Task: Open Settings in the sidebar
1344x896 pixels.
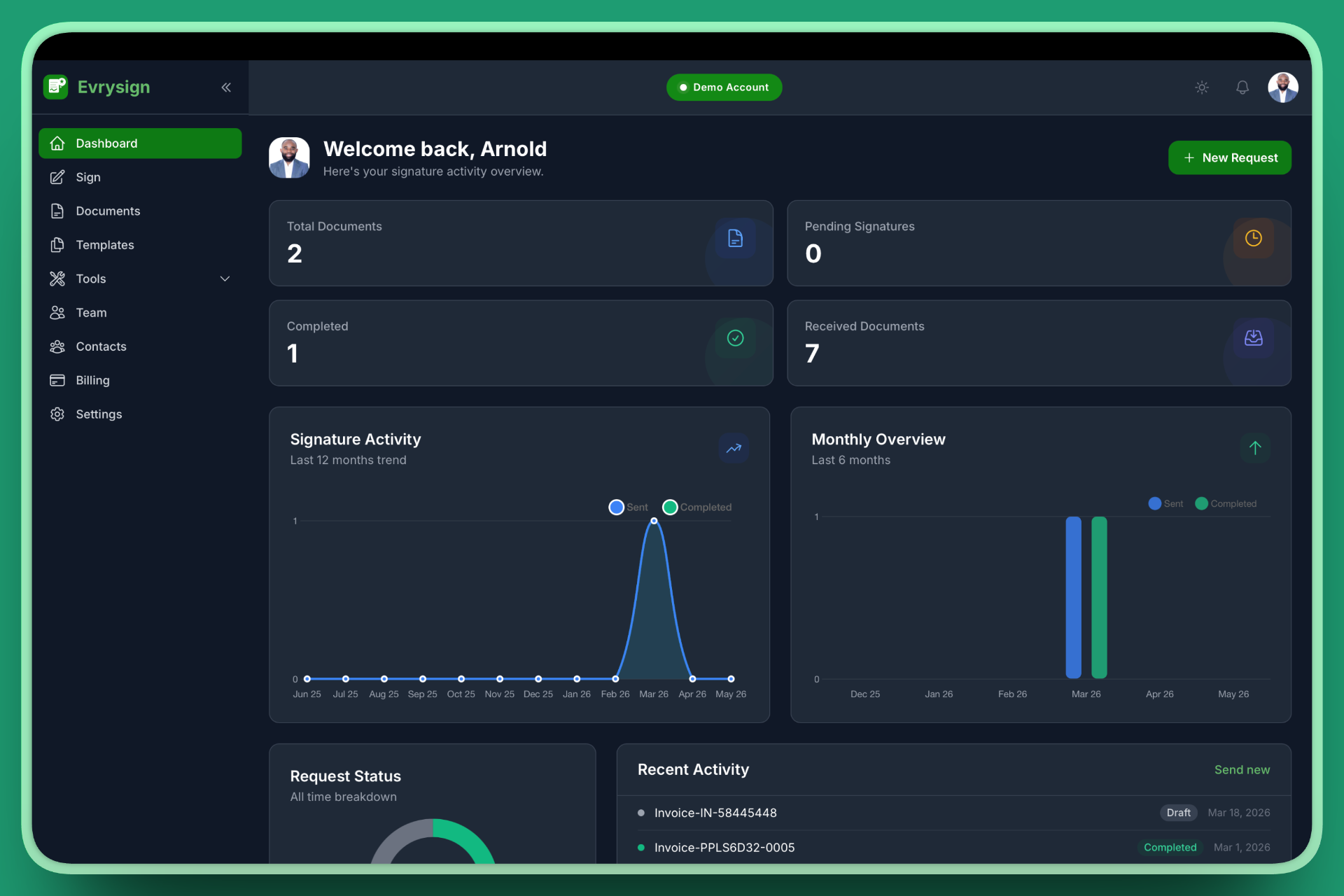Action: tap(140, 414)
